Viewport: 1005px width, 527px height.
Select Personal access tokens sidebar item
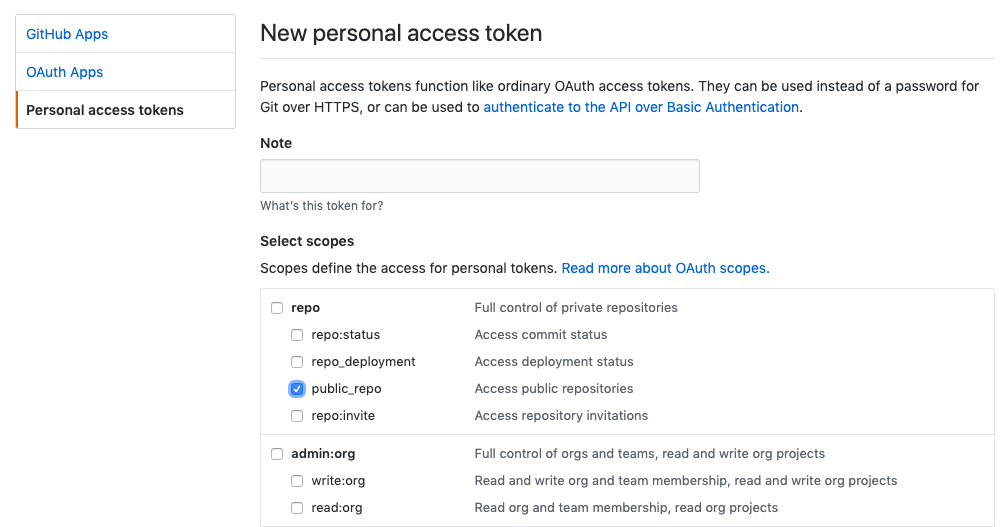coord(105,110)
